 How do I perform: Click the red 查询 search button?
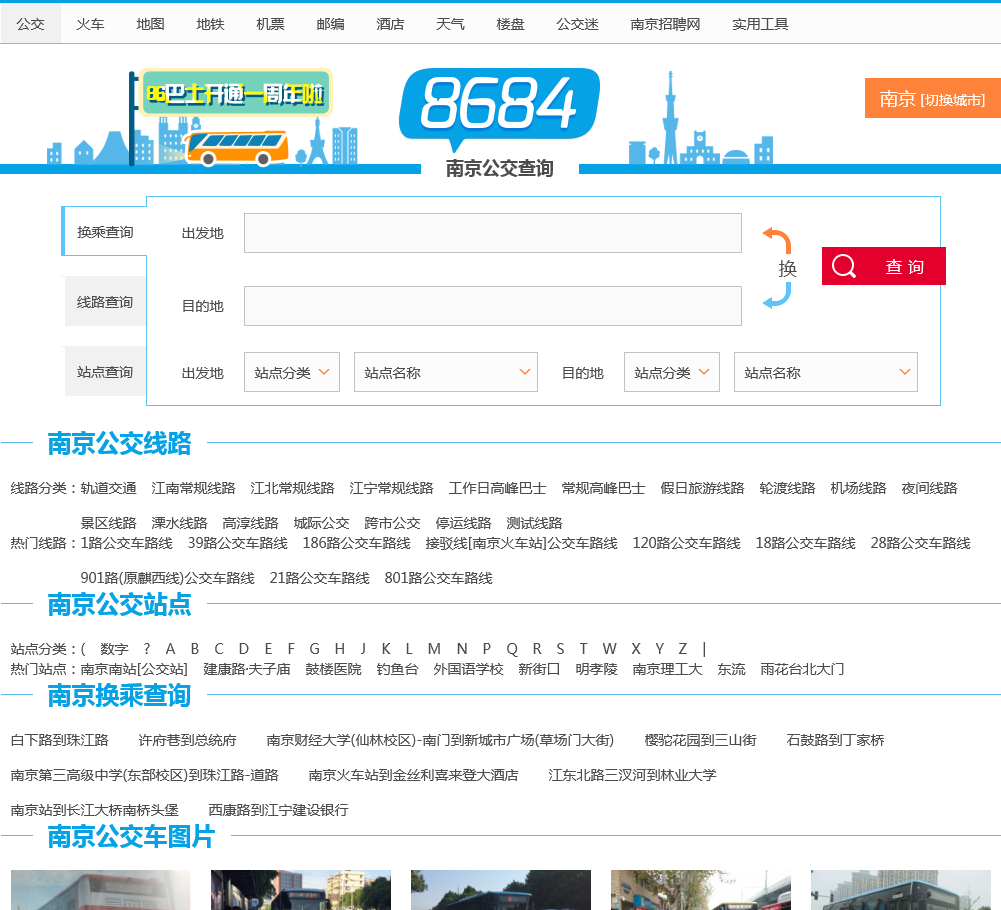click(x=884, y=266)
